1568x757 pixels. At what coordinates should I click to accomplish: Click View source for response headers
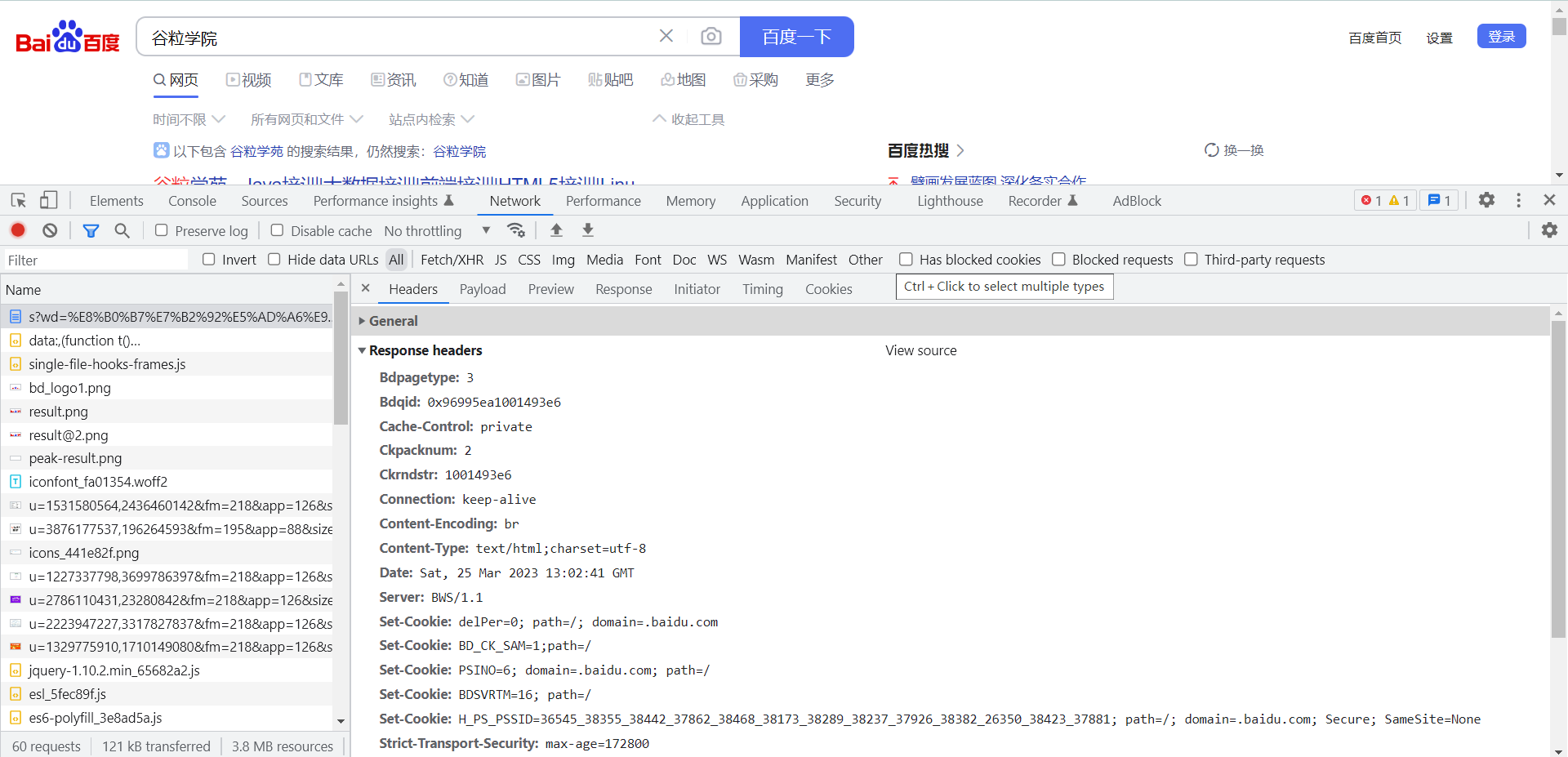(920, 350)
